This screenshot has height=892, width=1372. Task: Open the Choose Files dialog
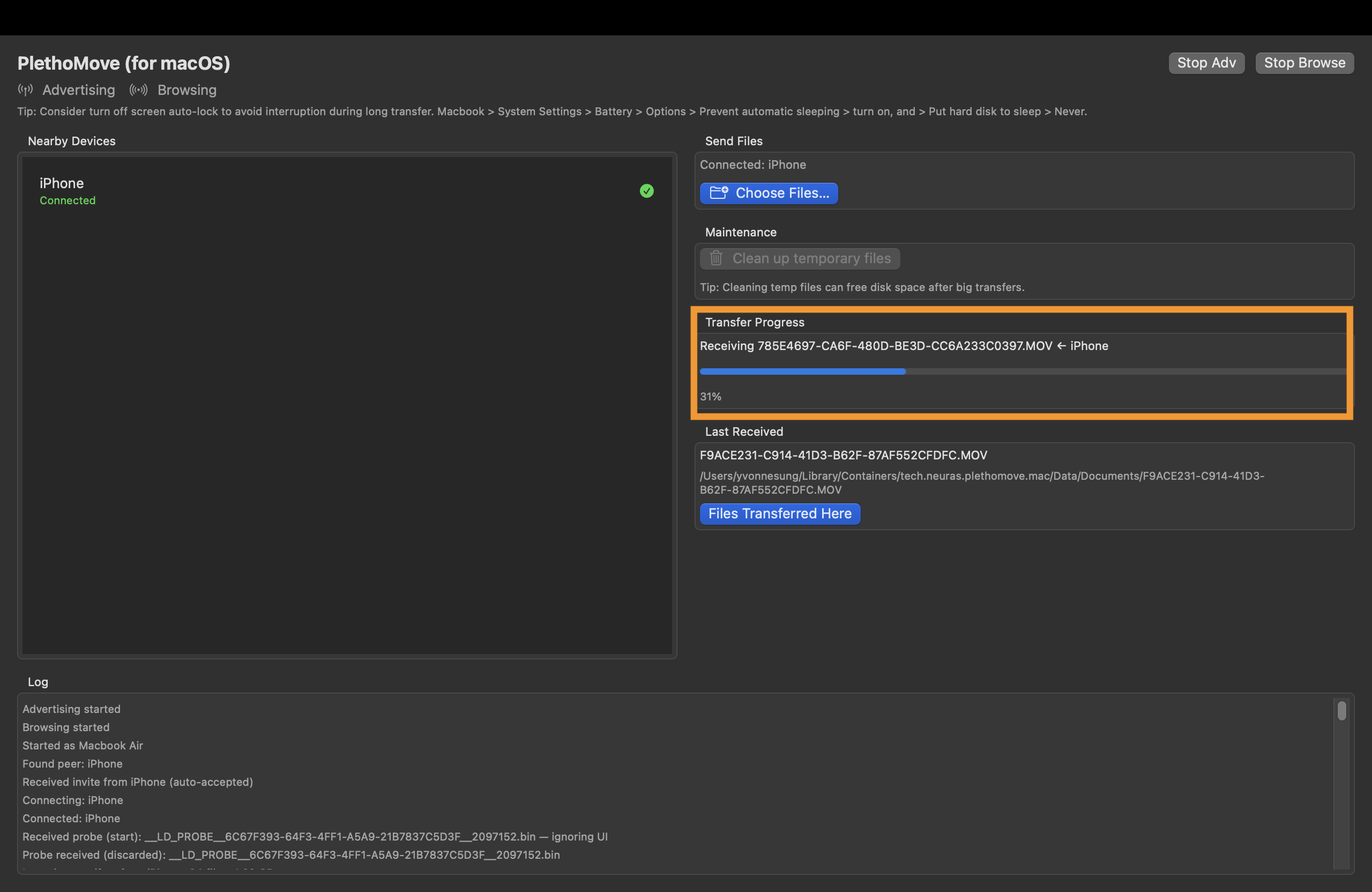769,192
